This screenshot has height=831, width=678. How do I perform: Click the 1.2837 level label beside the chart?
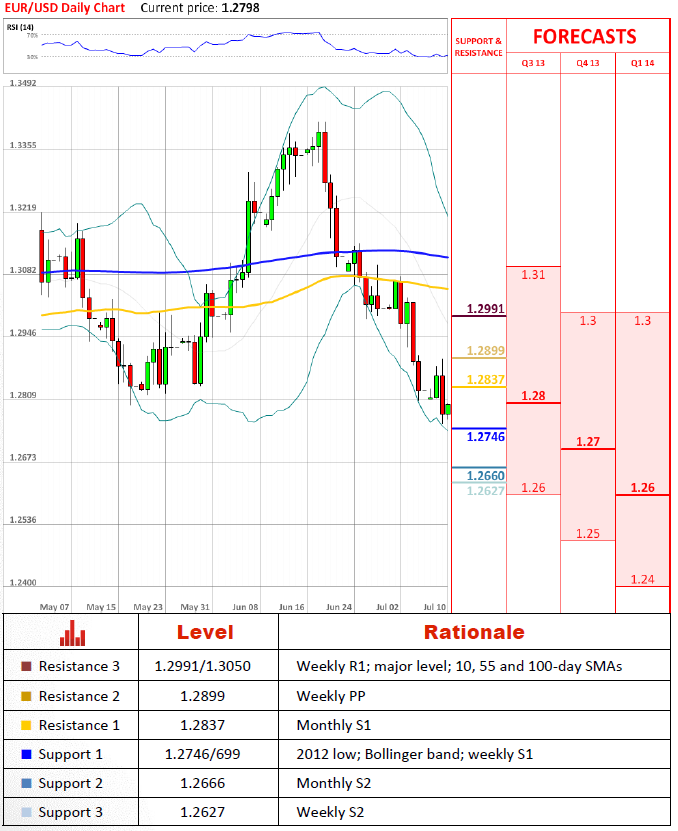(x=486, y=380)
